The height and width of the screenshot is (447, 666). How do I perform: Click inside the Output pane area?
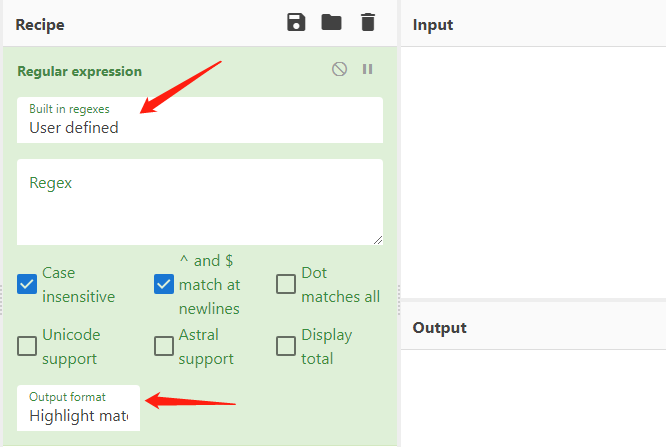pyautogui.click(x=533, y=395)
